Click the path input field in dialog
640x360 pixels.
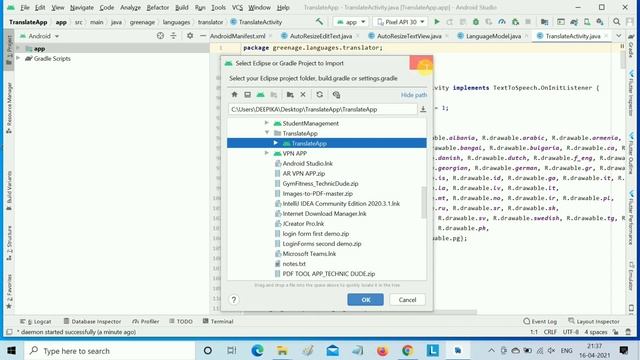(322, 109)
